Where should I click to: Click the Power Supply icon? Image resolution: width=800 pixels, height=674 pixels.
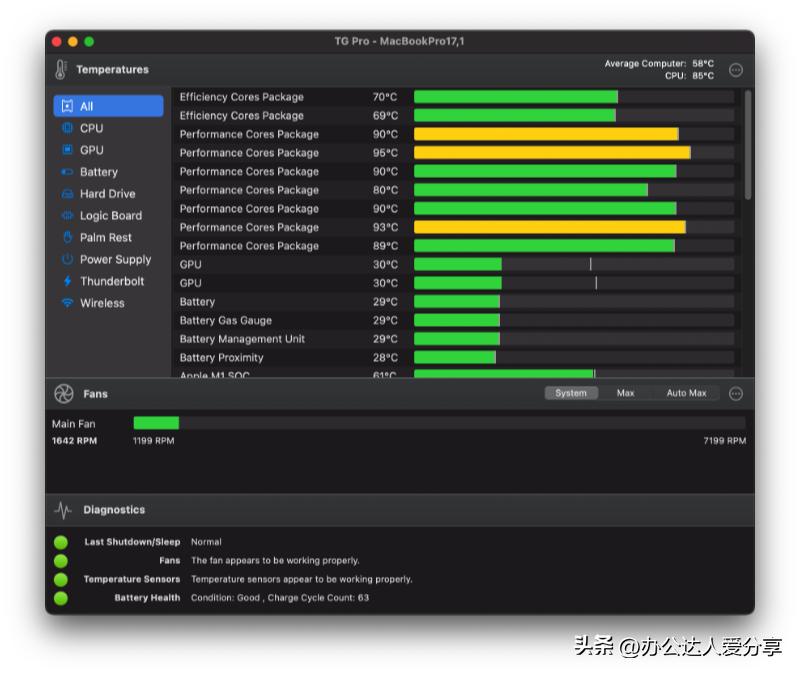[x=67, y=260]
